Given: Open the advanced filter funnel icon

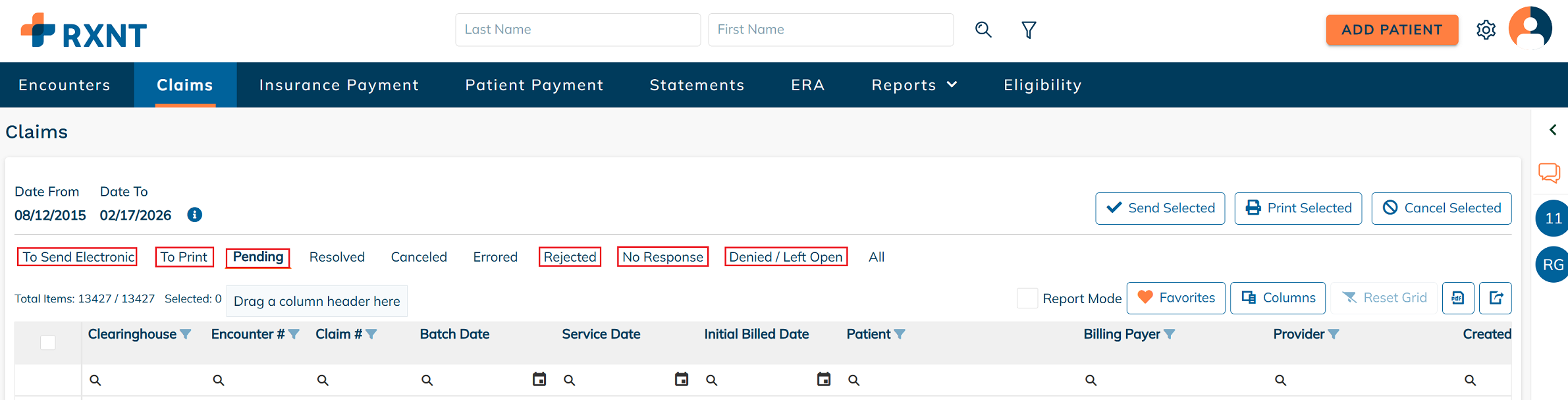Looking at the screenshot, I should click(x=1029, y=30).
